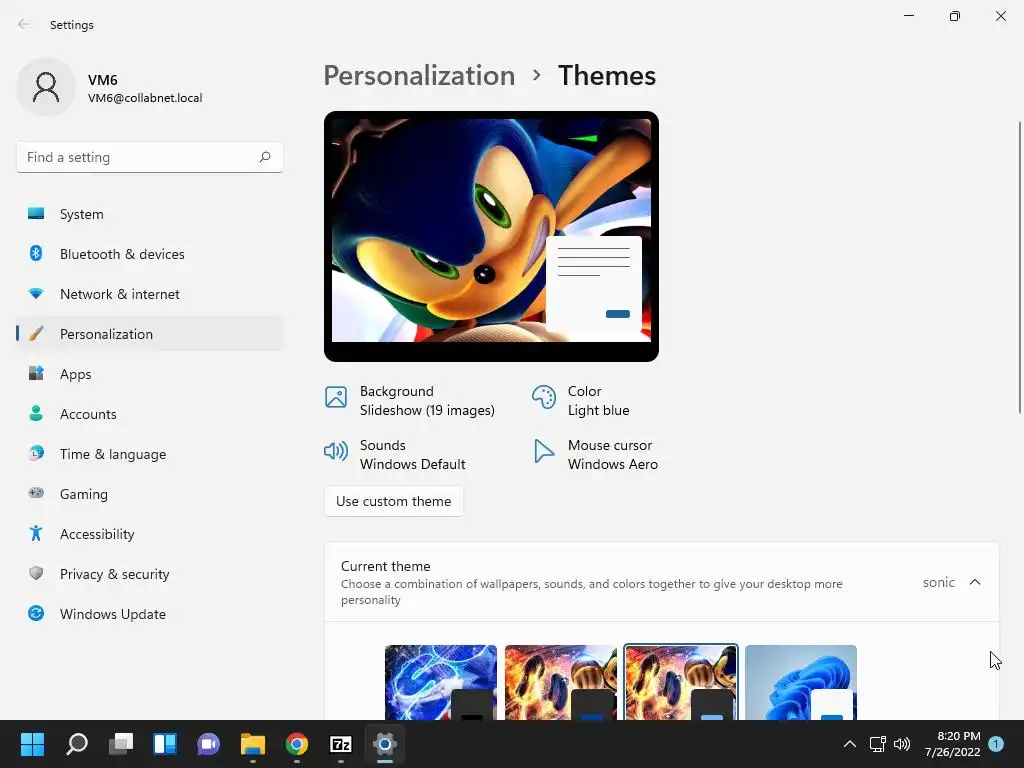This screenshot has width=1024, height=768.
Task: Go back with the Settings back arrow
Action: point(24,24)
